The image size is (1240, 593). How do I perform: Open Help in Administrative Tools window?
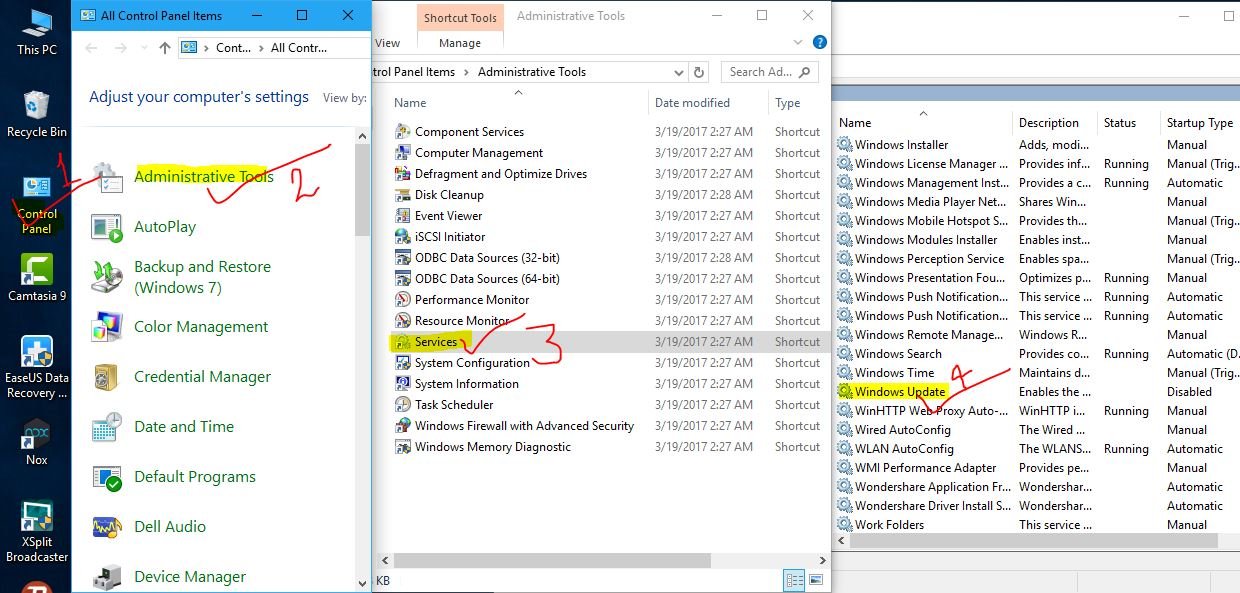[820, 43]
